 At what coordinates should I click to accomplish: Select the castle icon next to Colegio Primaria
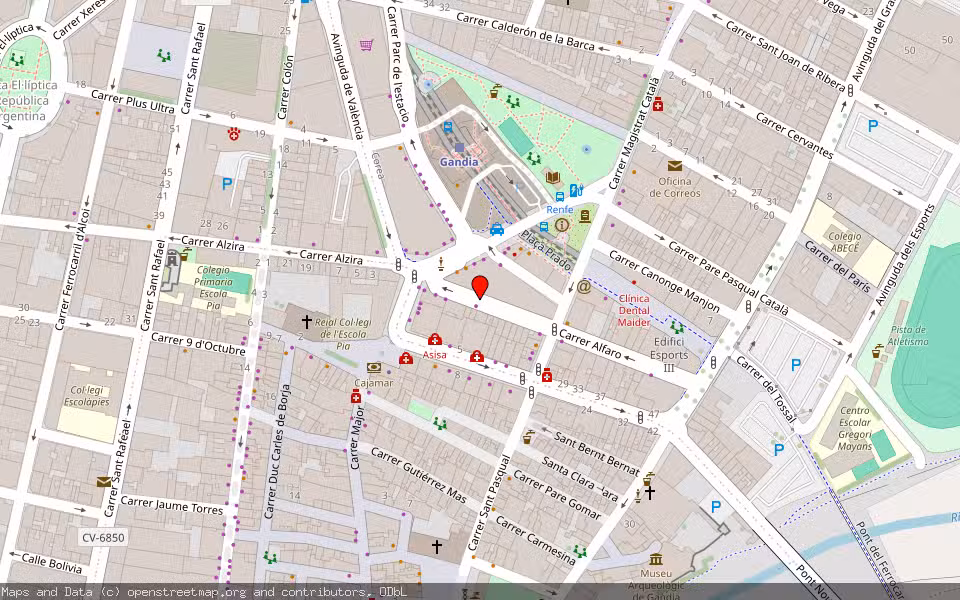(x=172, y=259)
